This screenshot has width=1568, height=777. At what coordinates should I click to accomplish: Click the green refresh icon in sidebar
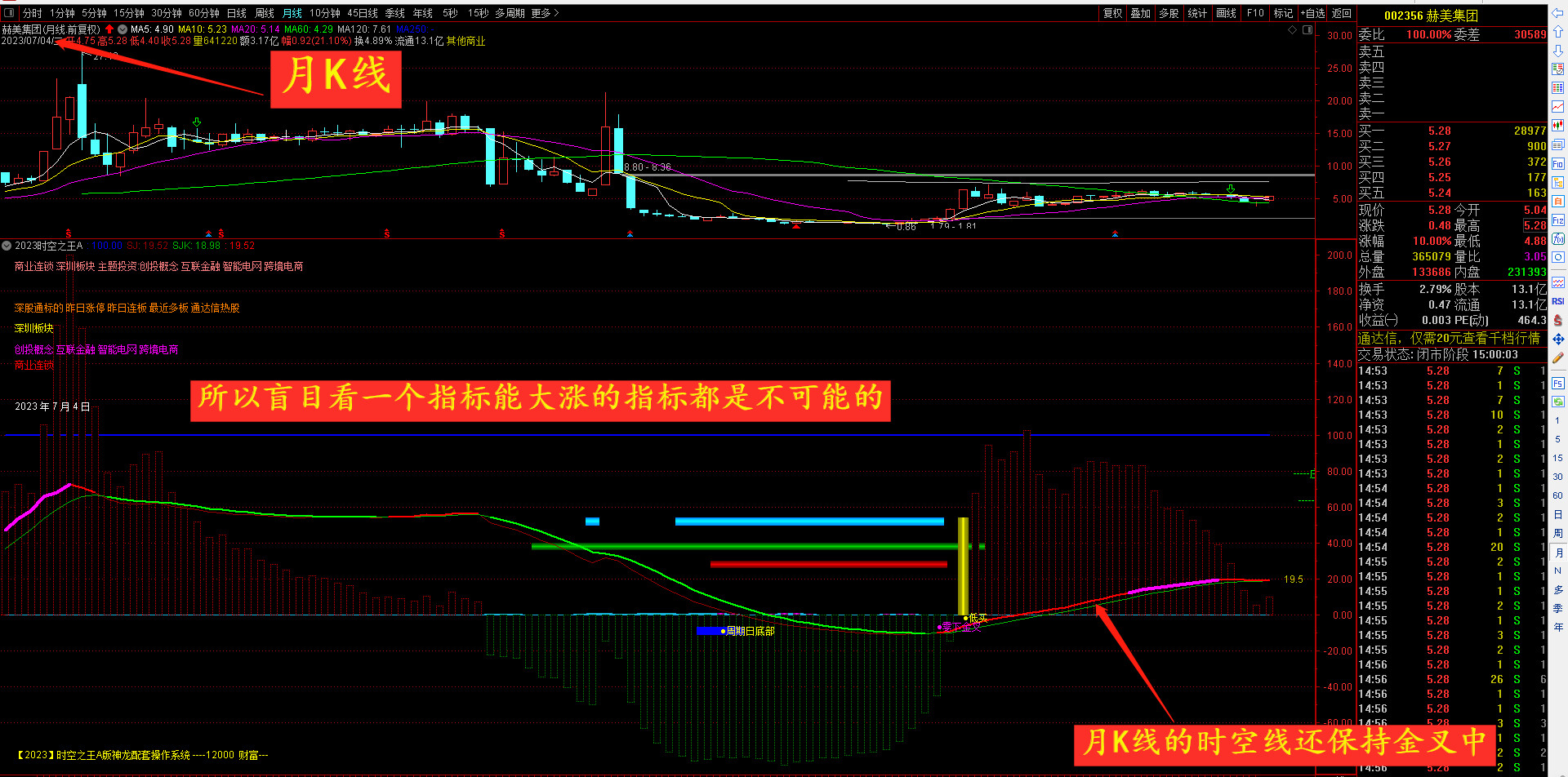click(1558, 402)
